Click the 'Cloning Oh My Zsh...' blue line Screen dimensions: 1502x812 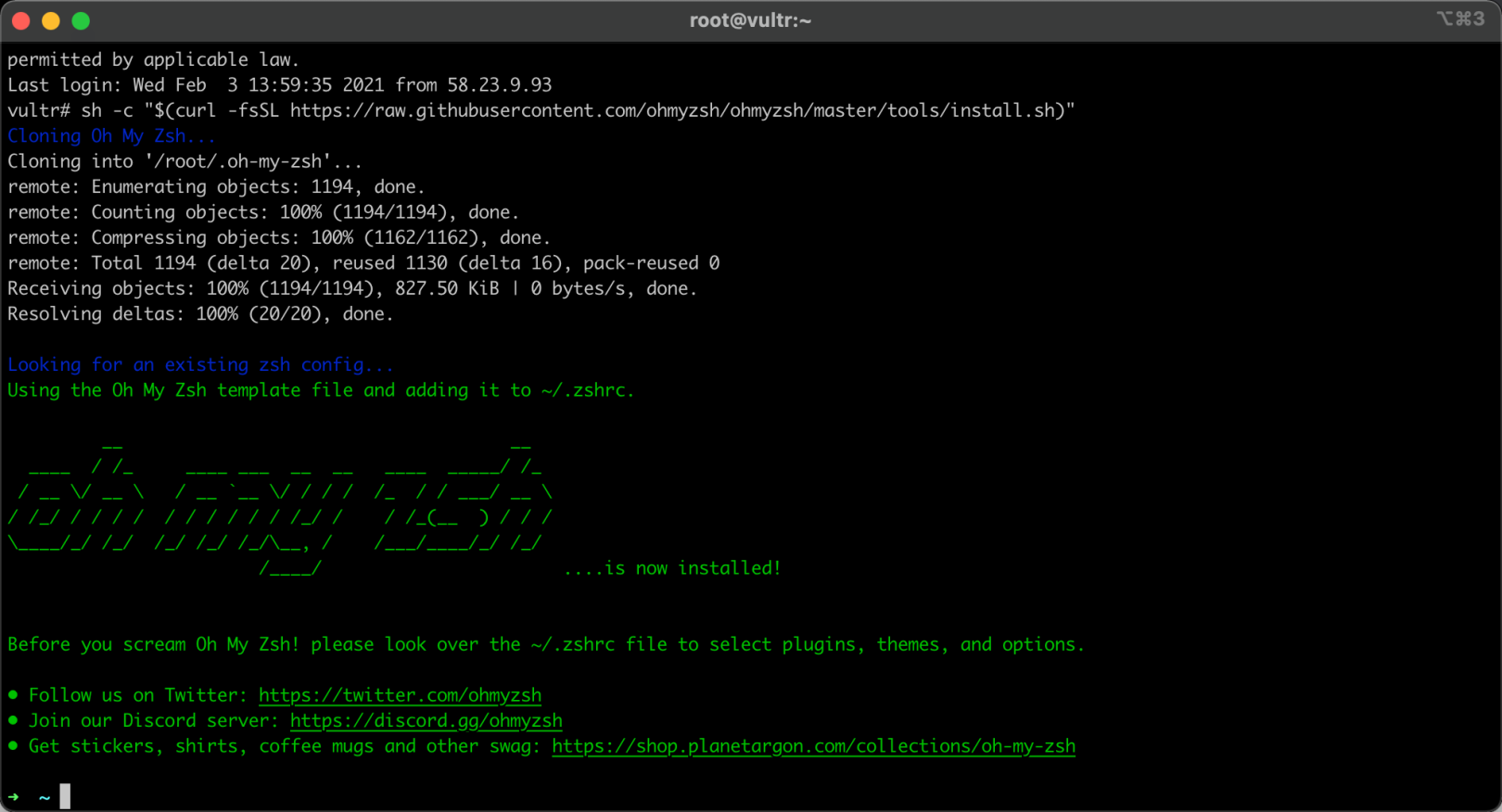click(111, 135)
